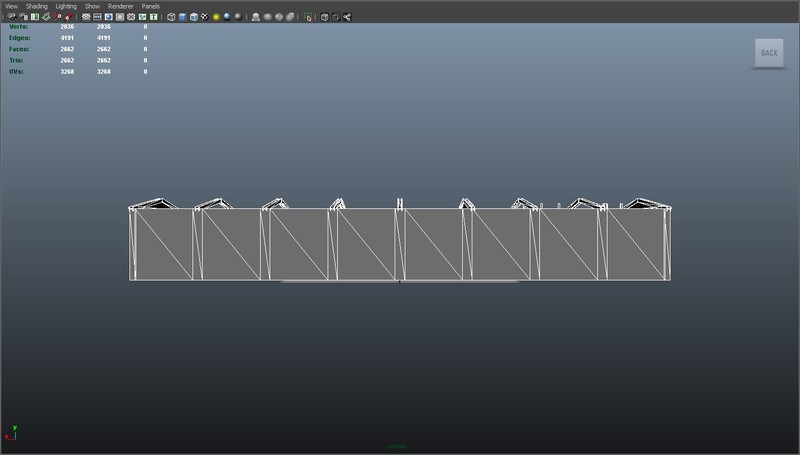Toggle the viewport grid display

(86, 17)
